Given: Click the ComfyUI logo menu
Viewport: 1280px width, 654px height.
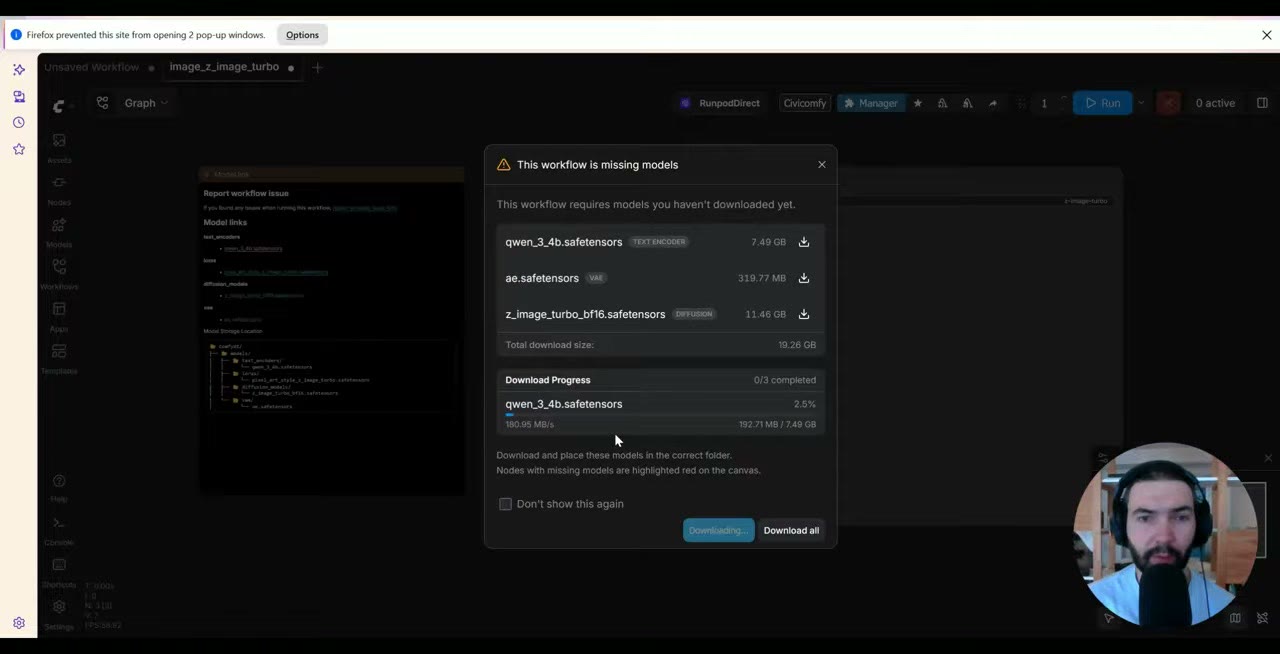Looking at the screenshot, I should pyautogui.click(x=59, y=106).
